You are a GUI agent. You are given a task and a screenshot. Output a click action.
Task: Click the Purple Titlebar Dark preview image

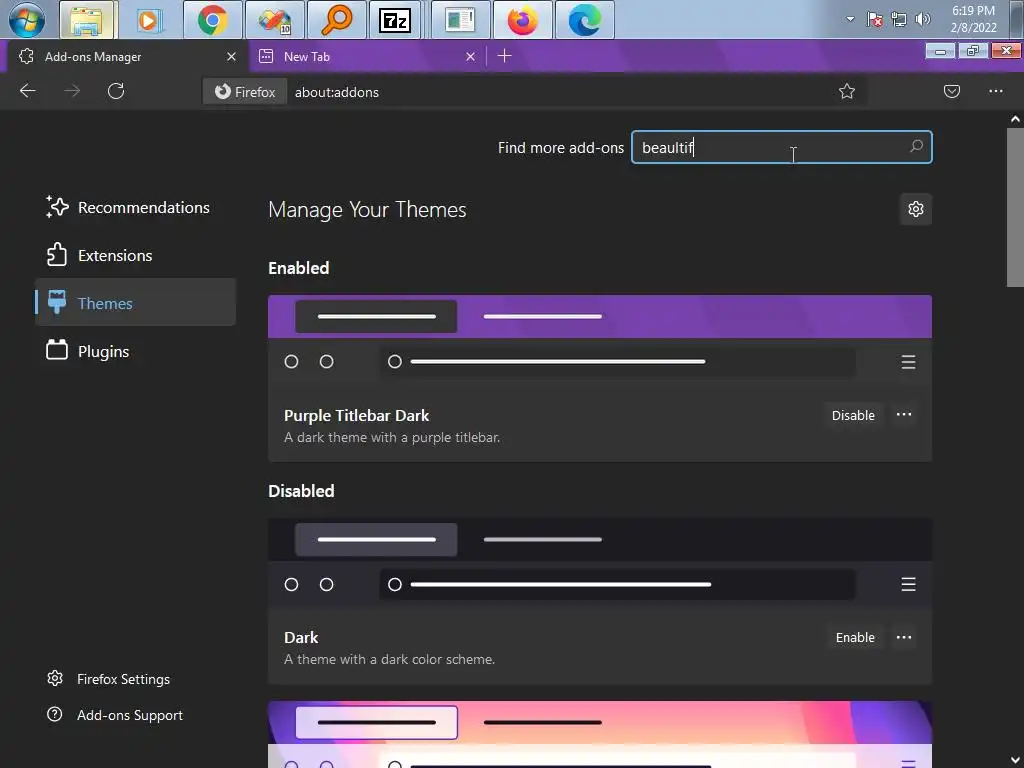click(x=600, y=339)
